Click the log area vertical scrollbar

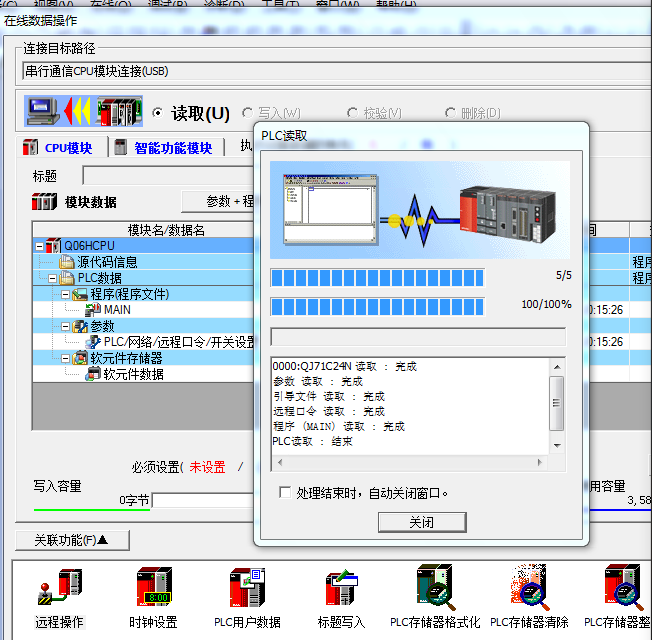pyautogui.click(x=557, y=405)
